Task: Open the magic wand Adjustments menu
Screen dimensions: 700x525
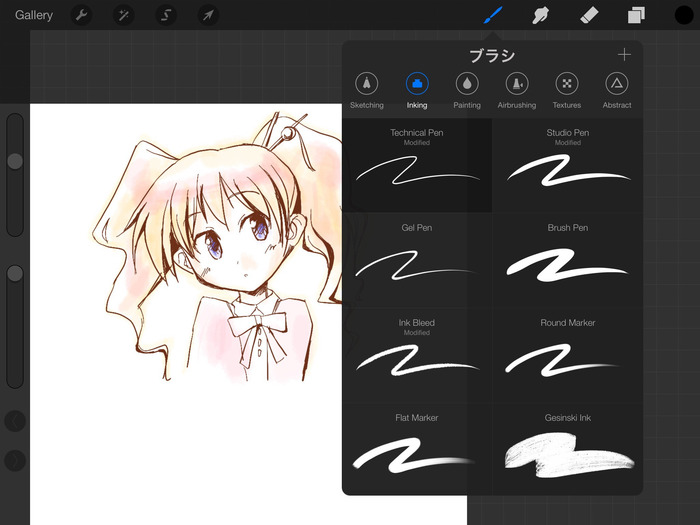Action: (123, 15)
